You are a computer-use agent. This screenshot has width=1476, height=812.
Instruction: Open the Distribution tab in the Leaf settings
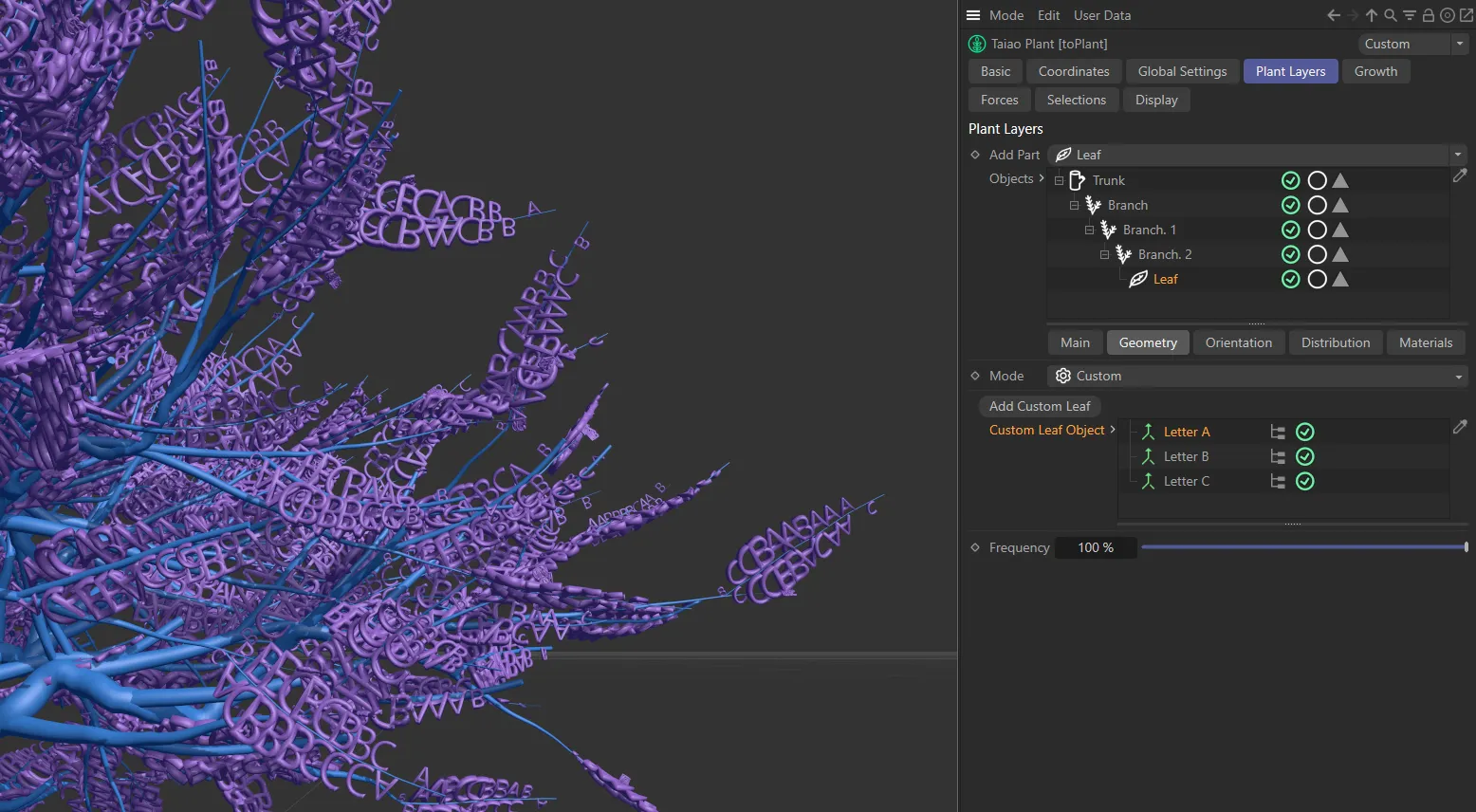pyautogui.click(x=1335, y=342)
